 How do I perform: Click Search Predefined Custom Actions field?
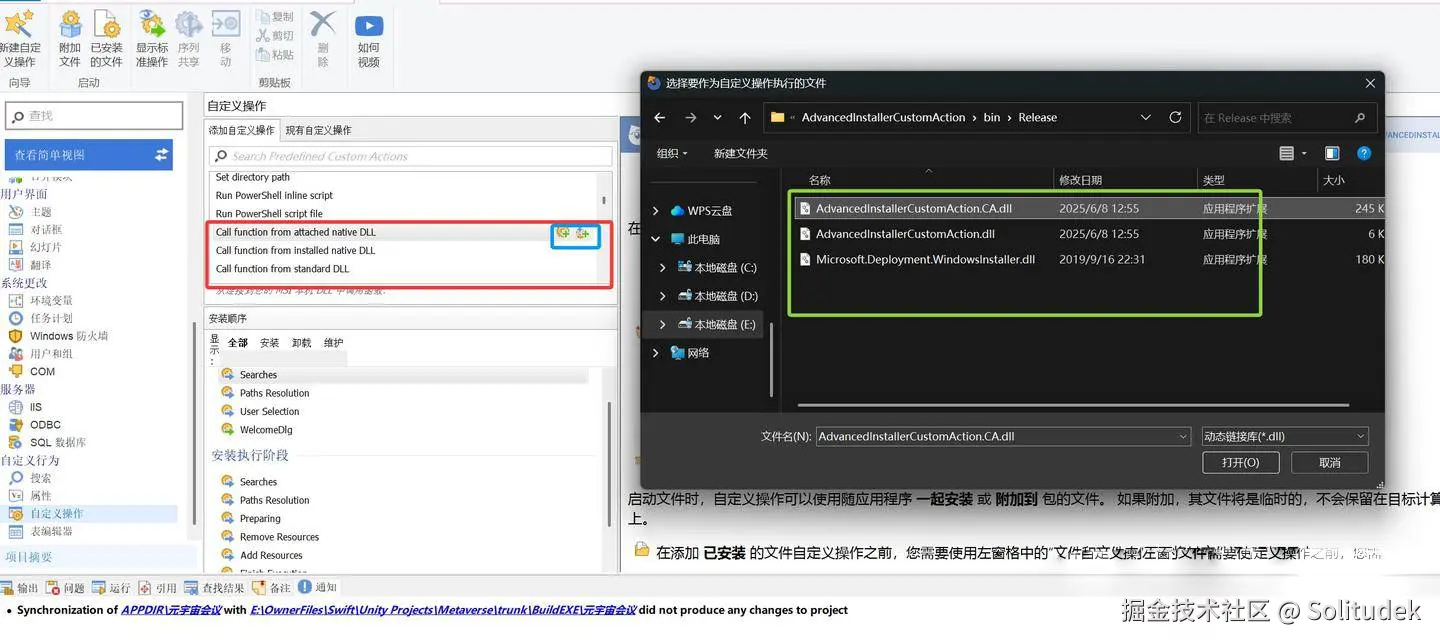410,156
